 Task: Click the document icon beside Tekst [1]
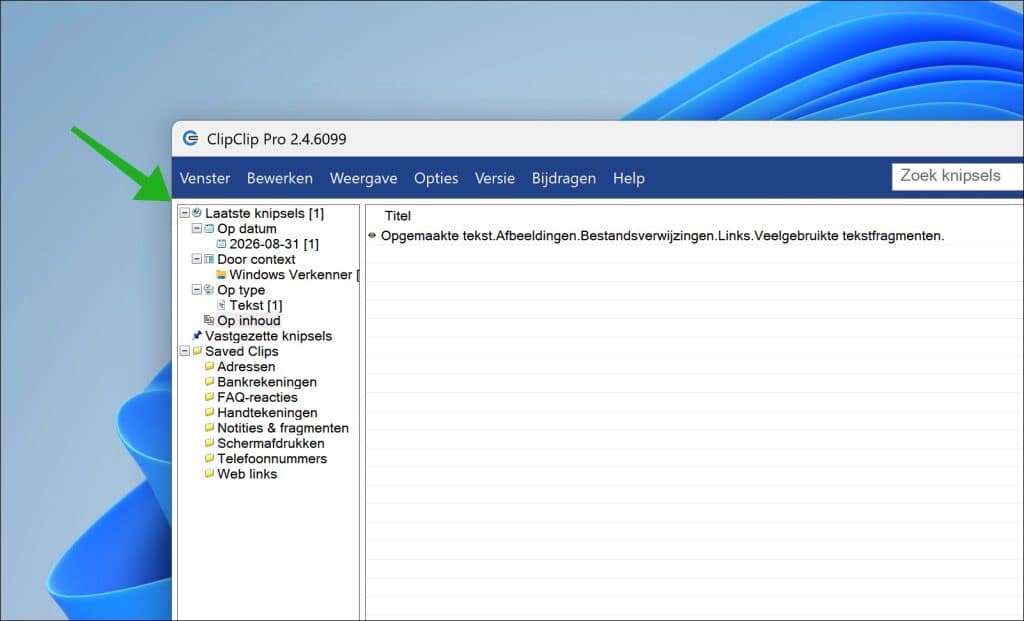coord(221,305)
